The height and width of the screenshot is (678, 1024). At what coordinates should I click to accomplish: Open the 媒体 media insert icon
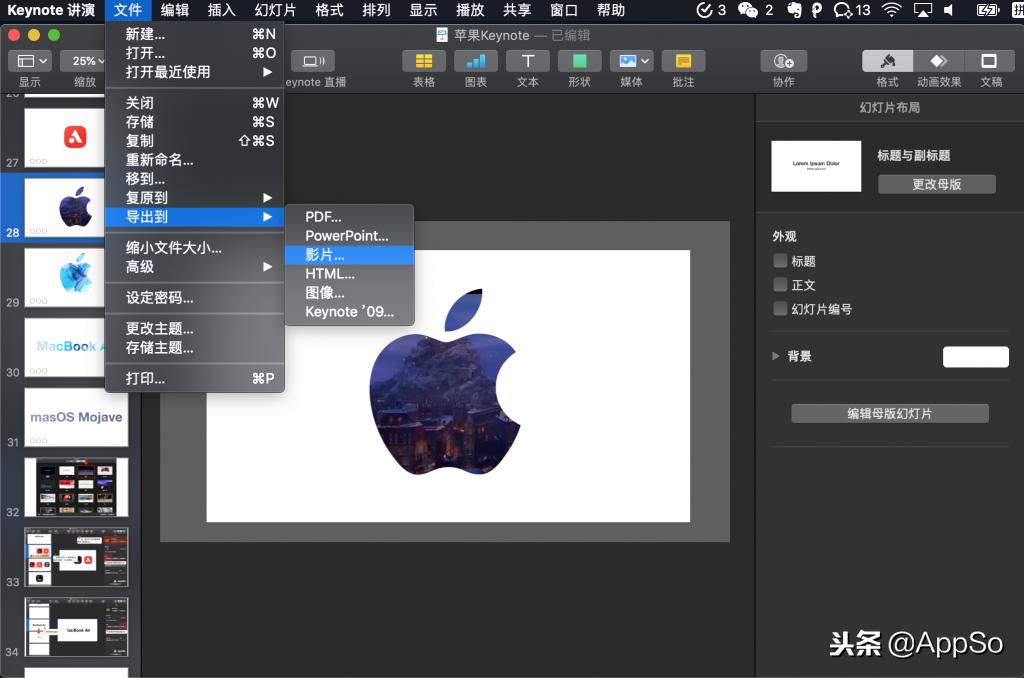[631, 62]
